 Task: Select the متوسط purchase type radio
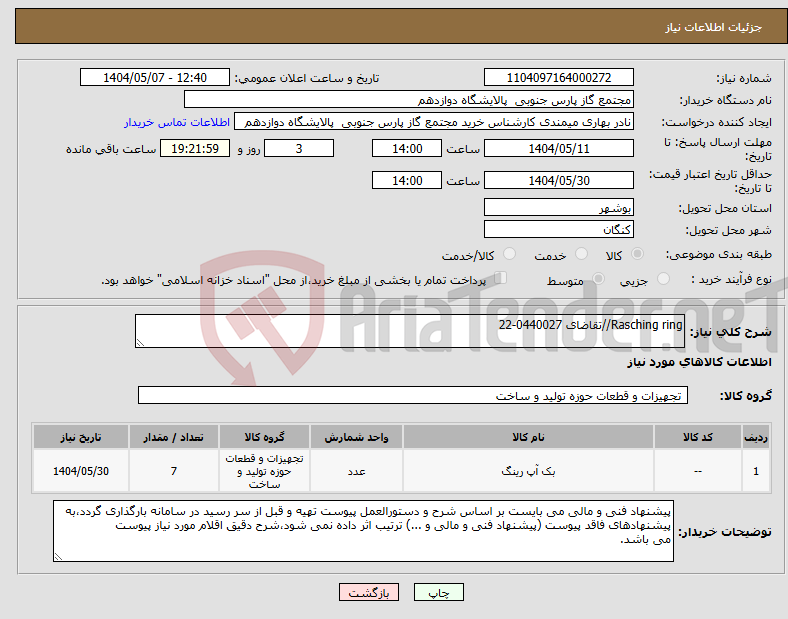point(598,278)
